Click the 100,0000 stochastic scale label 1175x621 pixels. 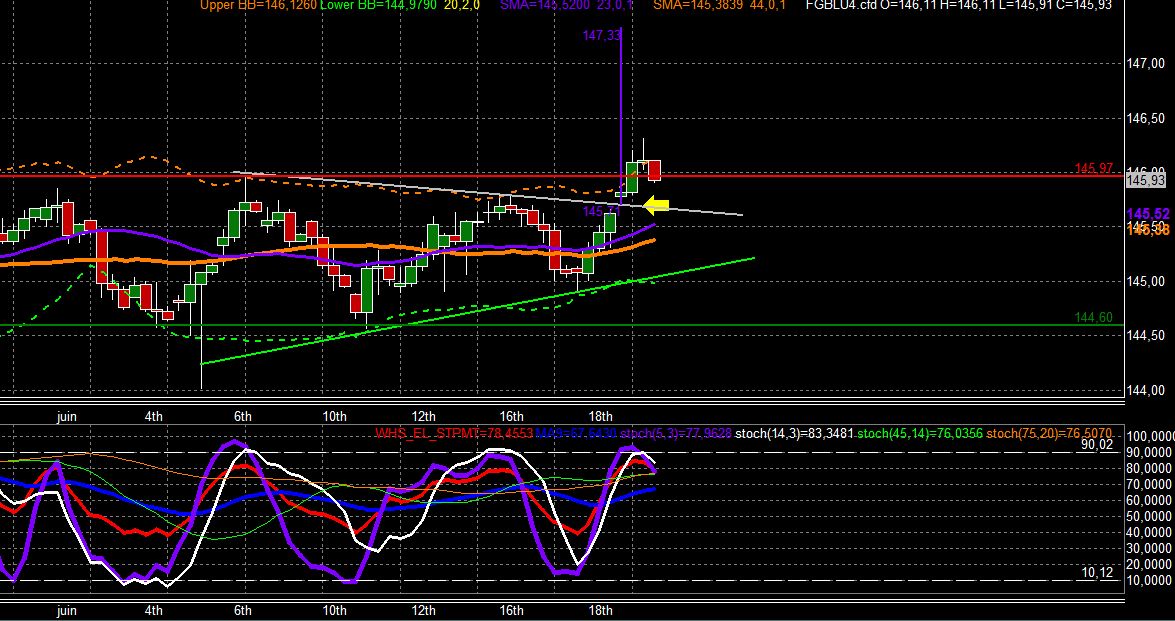[1149, 436]
